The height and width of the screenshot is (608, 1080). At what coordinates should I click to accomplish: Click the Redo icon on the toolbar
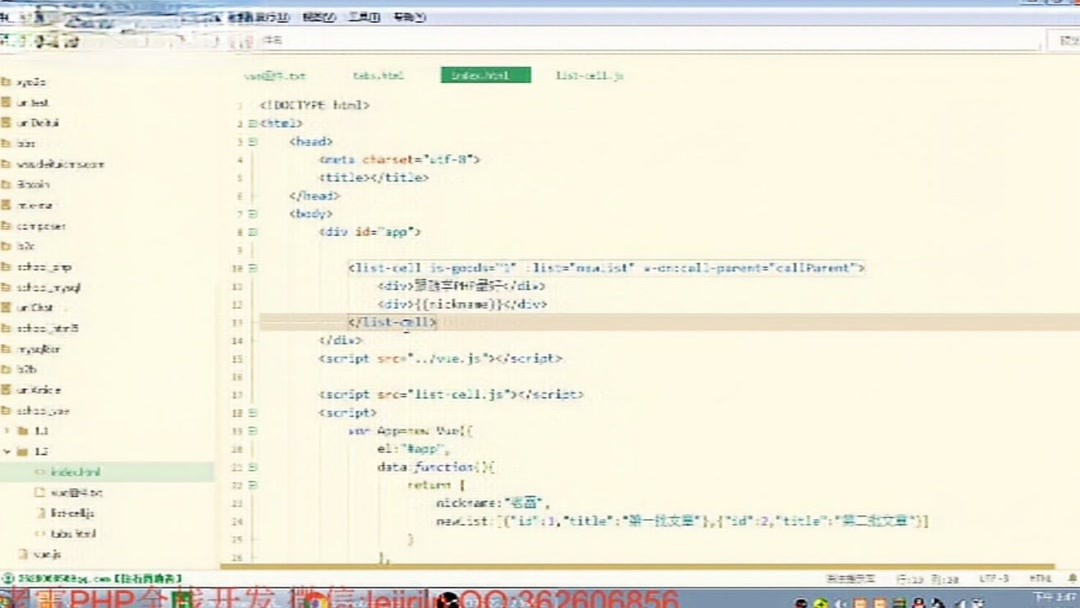click(x=68, y=42)
